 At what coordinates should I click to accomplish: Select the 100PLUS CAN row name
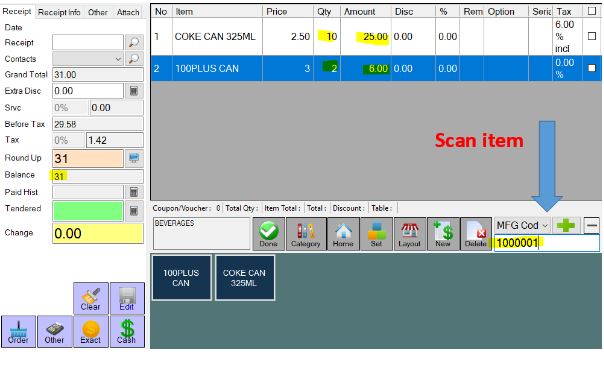[x=207, y=69]
